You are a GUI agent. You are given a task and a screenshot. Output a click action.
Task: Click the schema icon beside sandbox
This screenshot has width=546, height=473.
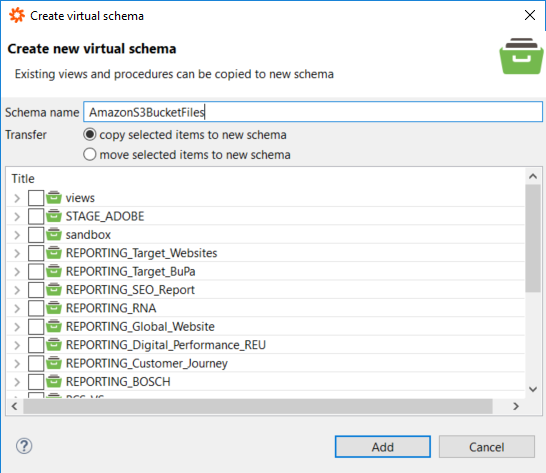pos(54,234)
